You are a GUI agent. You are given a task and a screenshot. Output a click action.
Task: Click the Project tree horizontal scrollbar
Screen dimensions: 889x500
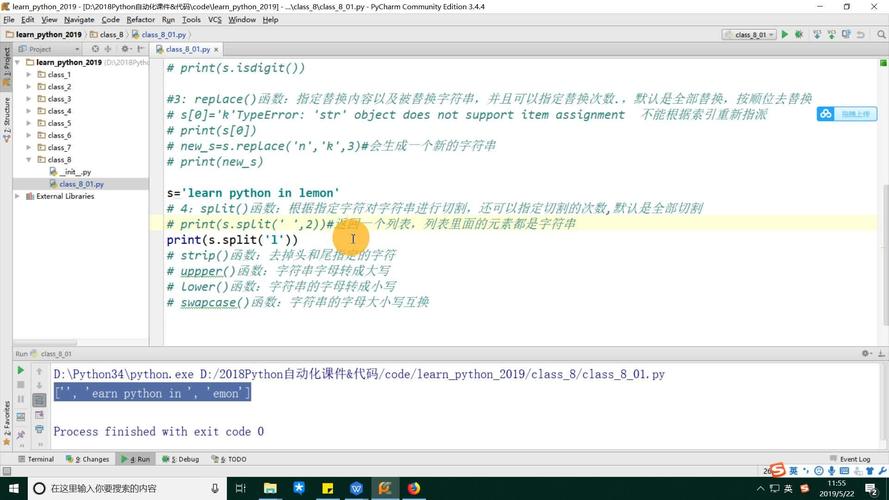point(45,342)
